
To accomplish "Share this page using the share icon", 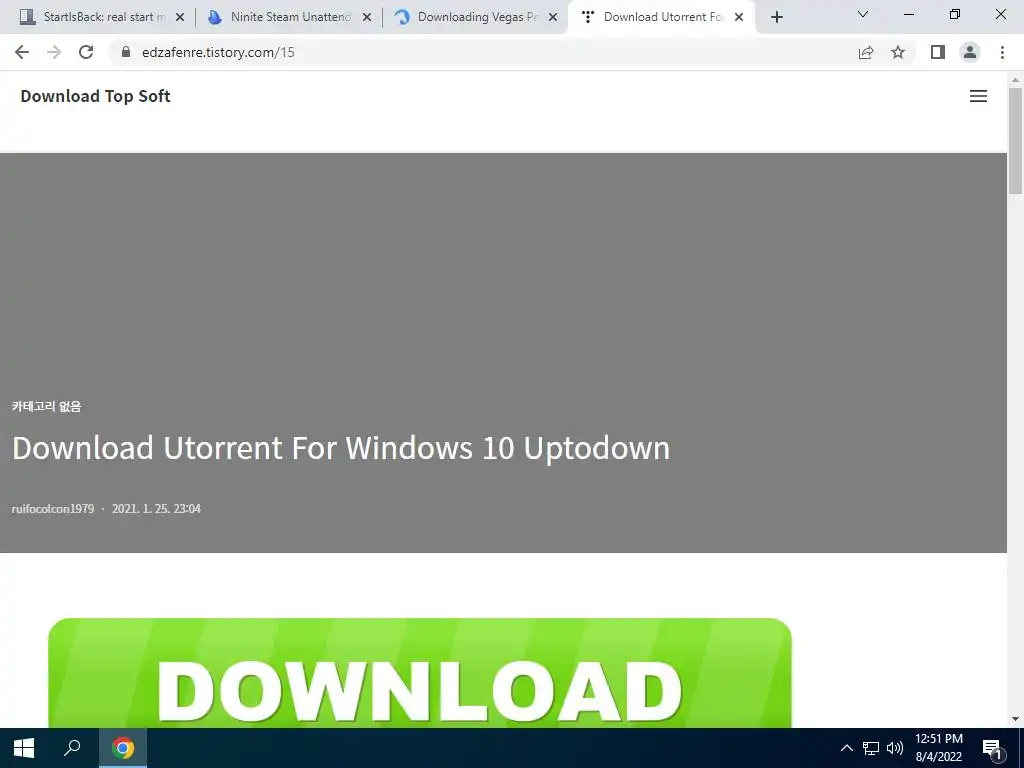I will point(866,52).
